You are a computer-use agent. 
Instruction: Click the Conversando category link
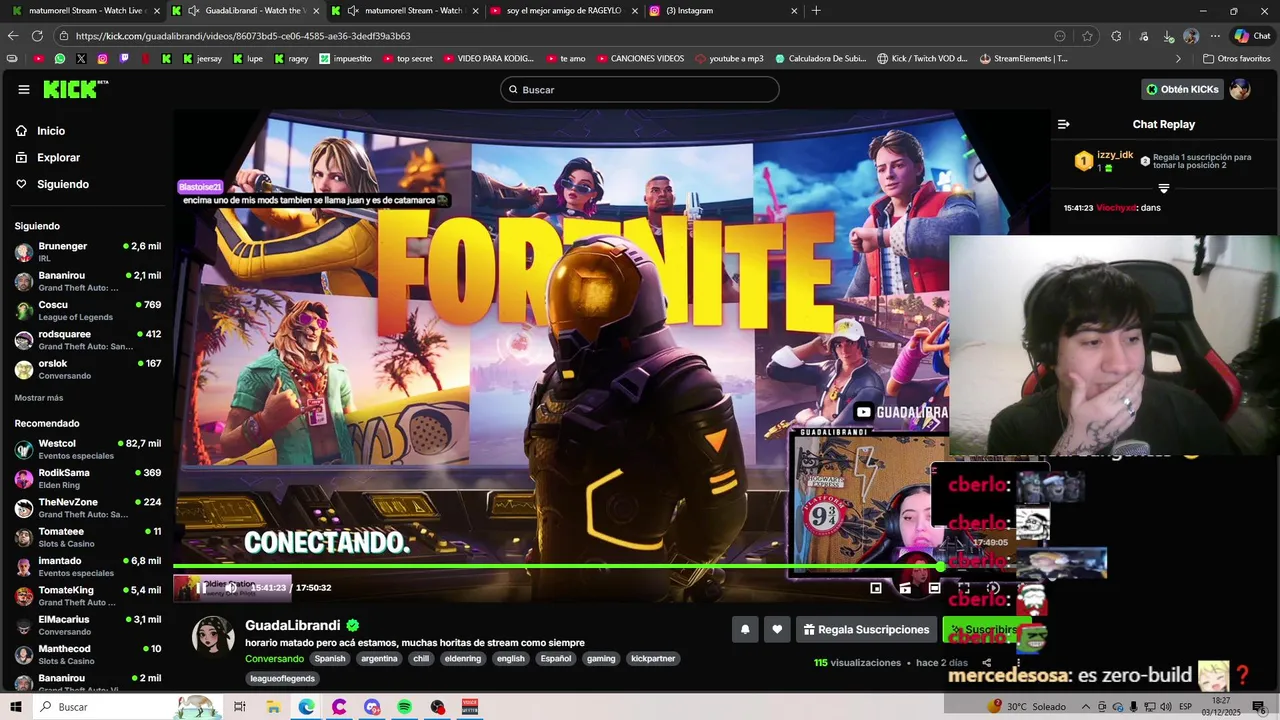pos(274,659)
